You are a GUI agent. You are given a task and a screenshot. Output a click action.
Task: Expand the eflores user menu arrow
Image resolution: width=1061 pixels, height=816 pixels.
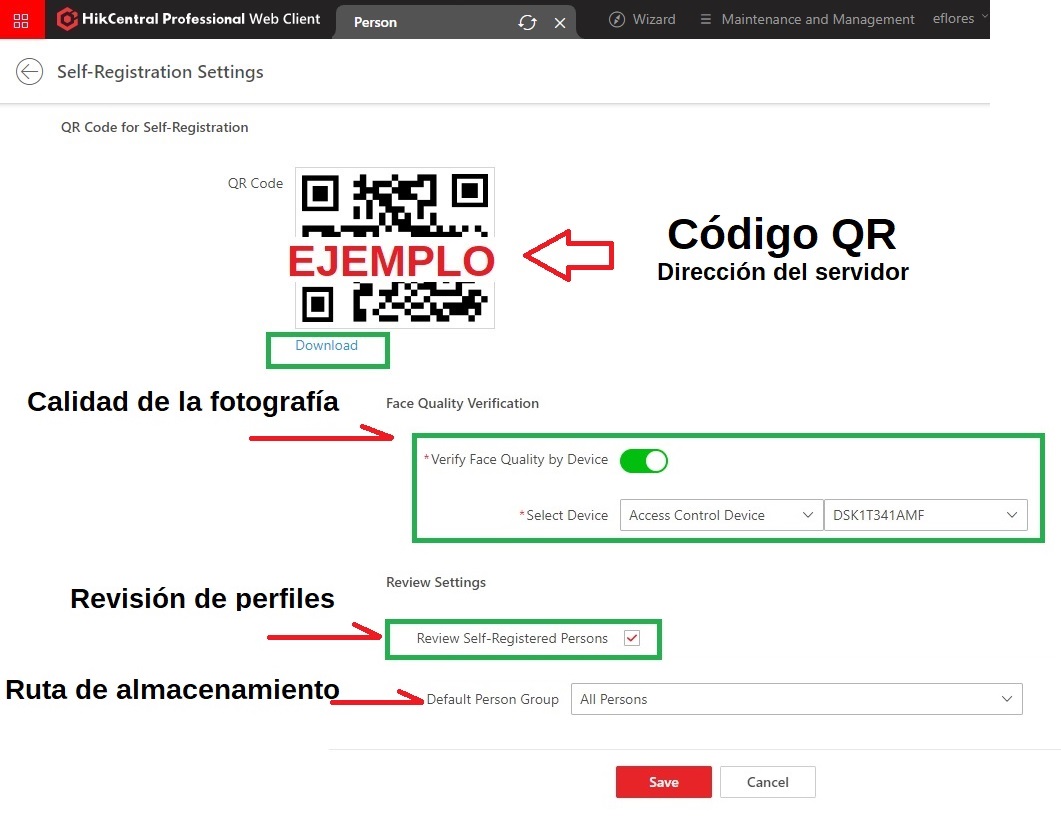click(x=985, y=16)
